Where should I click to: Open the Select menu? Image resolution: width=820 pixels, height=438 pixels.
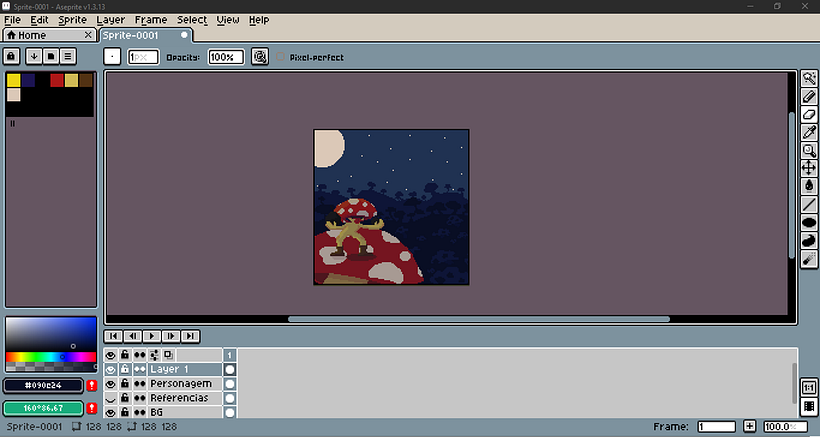pos(192,20)
